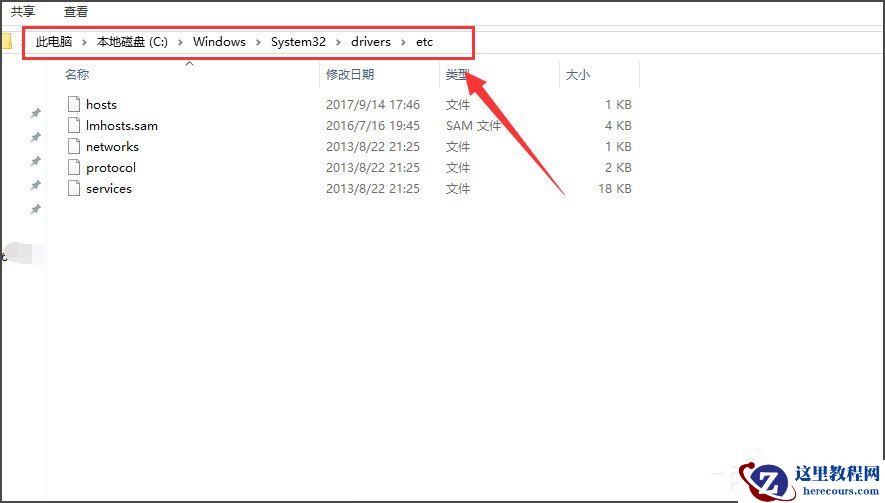This screenshot has height=503, width=885.
Task: Expand chevron after 本地磁盘 (C:) breadcrumb
Action: coord(180,42)
